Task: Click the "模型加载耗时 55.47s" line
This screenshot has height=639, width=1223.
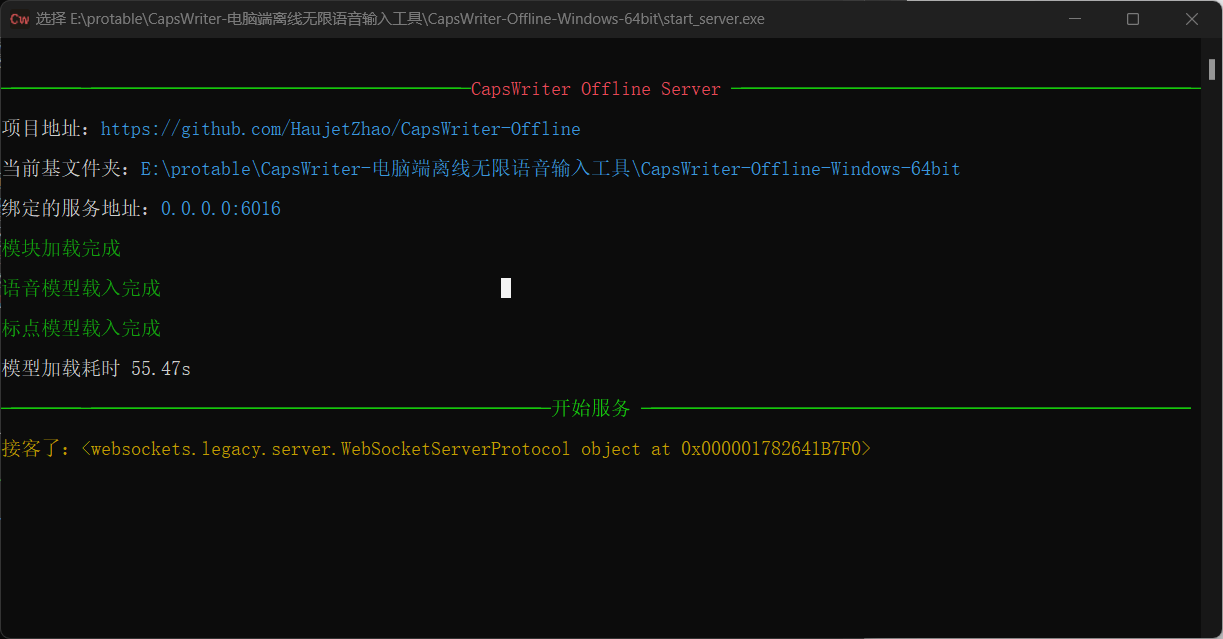Action: [96, 368]
